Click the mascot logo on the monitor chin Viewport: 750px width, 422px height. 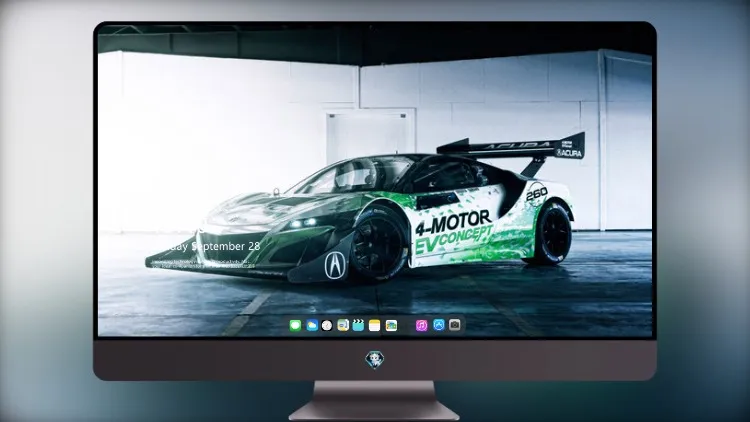point(375,360)
